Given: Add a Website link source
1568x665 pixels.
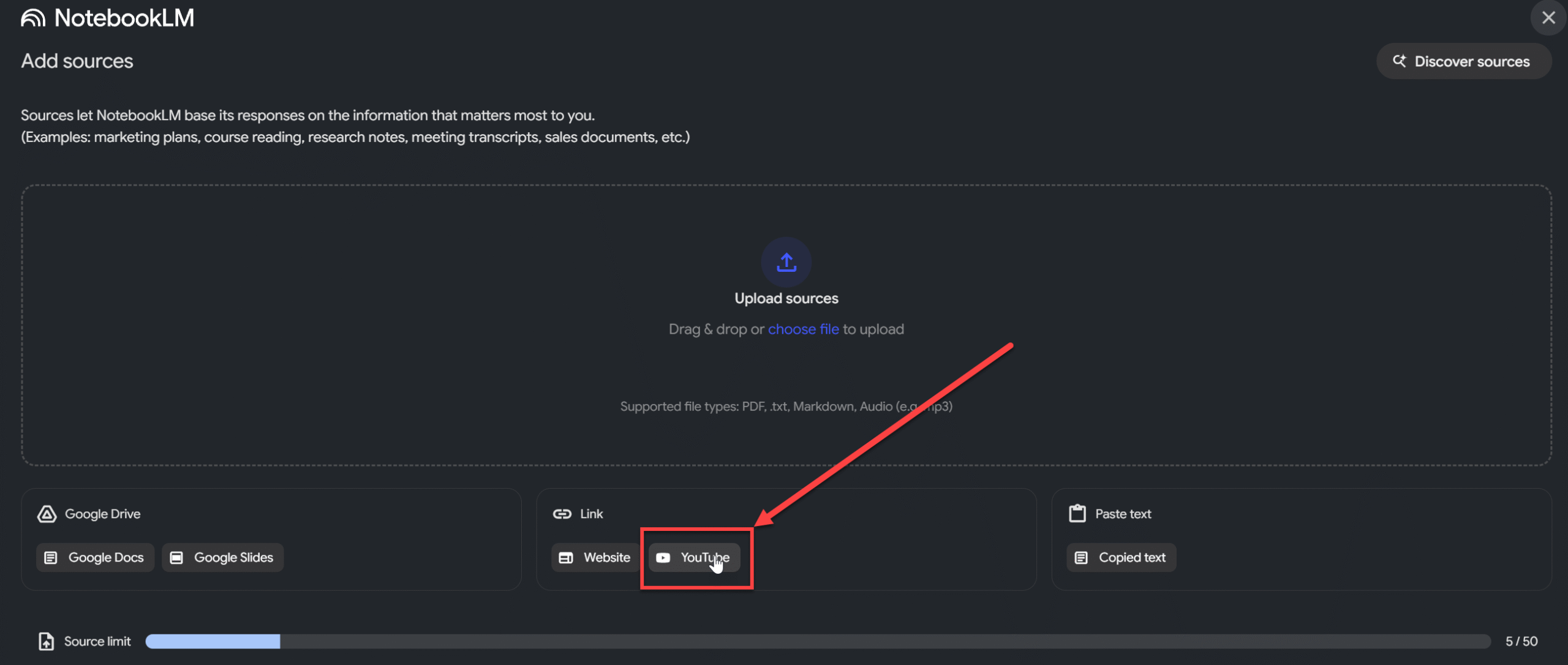Looking at the screenshot, I should click(594, 557).
